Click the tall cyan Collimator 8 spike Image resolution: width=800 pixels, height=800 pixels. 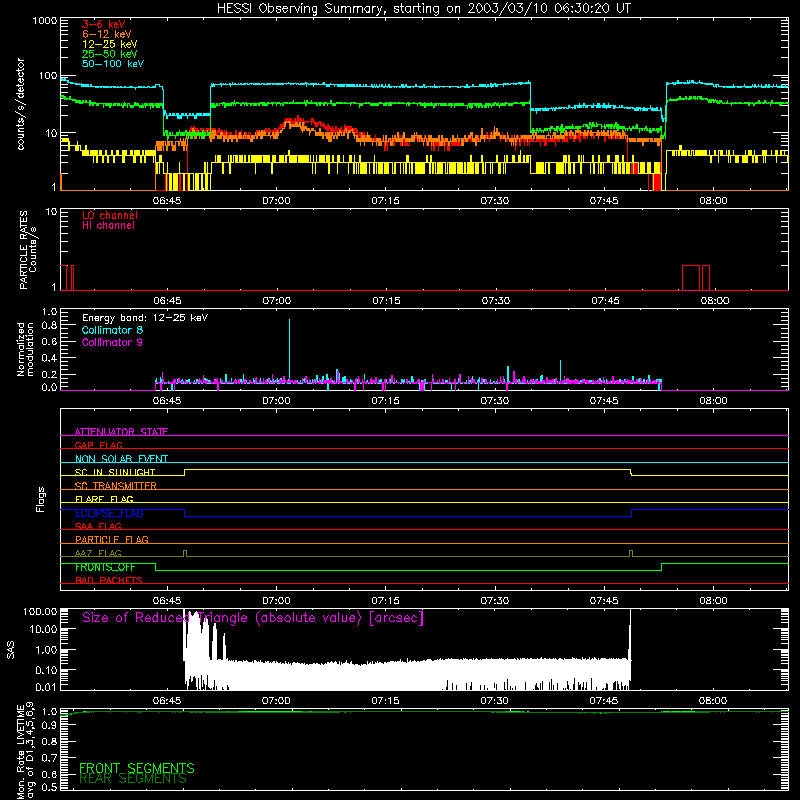(x=289, y=349)
